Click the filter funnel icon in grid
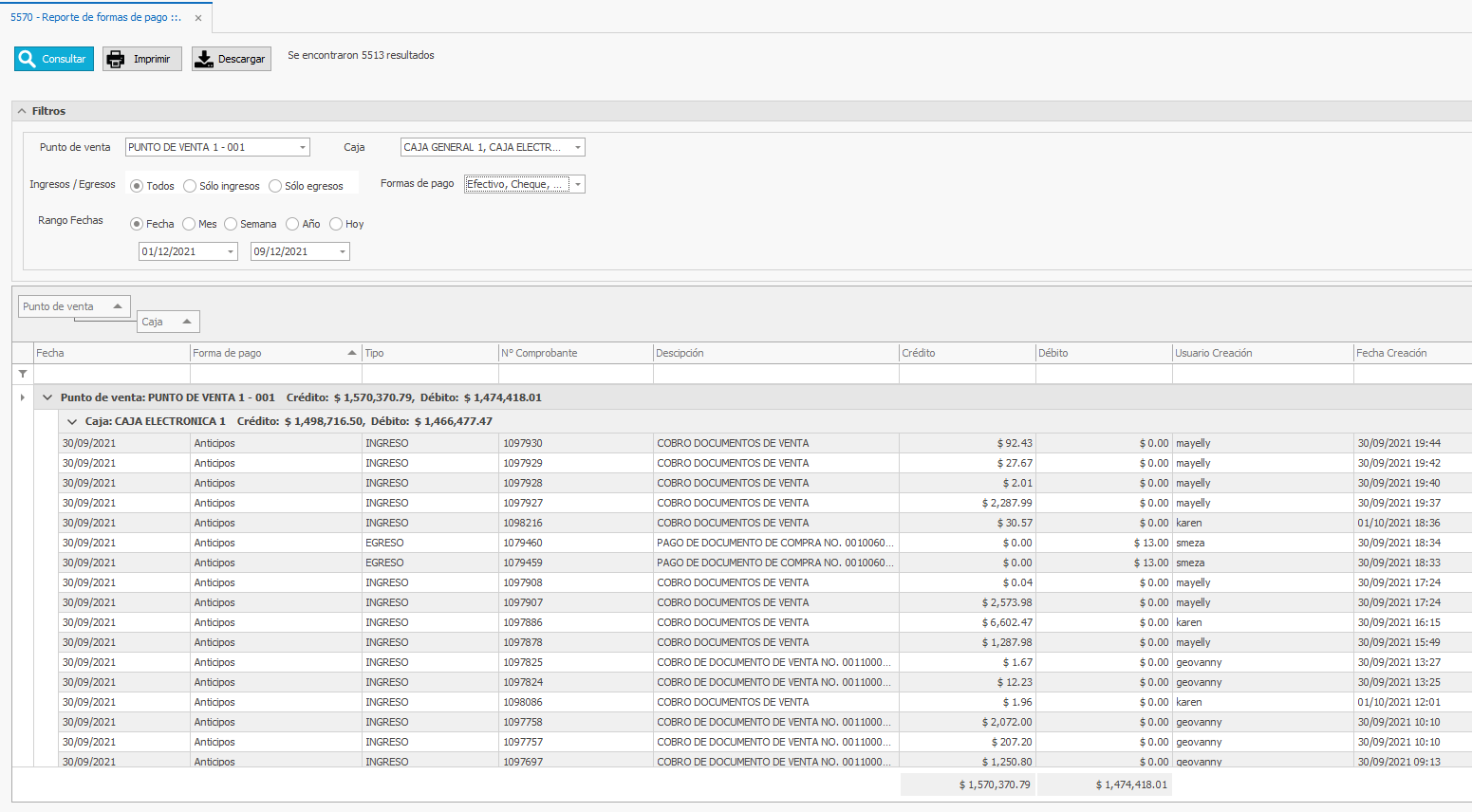1472x812 pixels. [23, 374]
